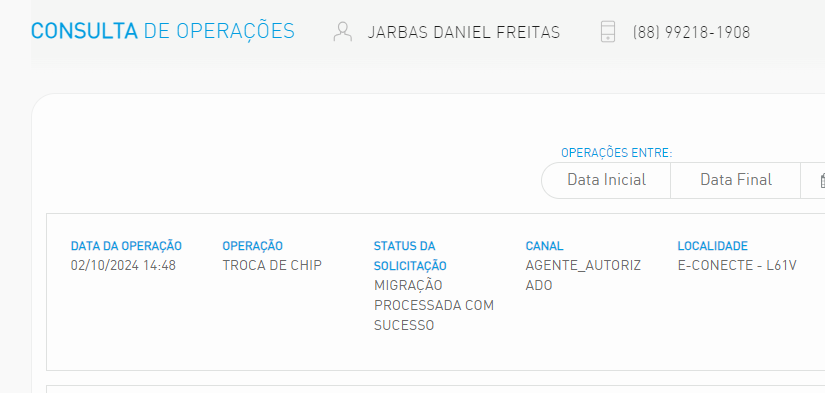Viewport: 825px width, 393px height.
Task: Click the Localidade column header
Action: pos(712,246)
